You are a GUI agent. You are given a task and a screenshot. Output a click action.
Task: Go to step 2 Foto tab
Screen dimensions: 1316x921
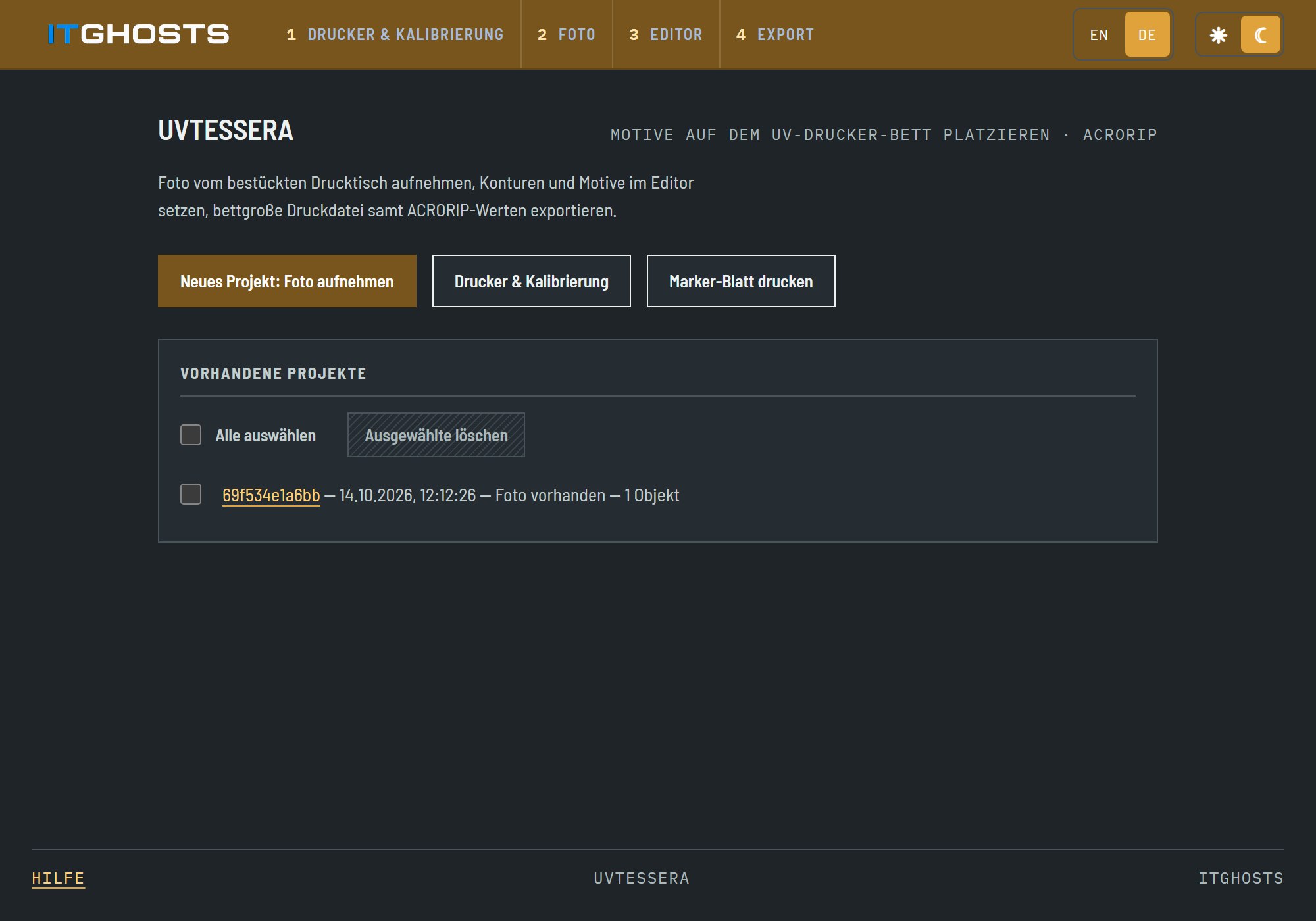click(567, 34)
